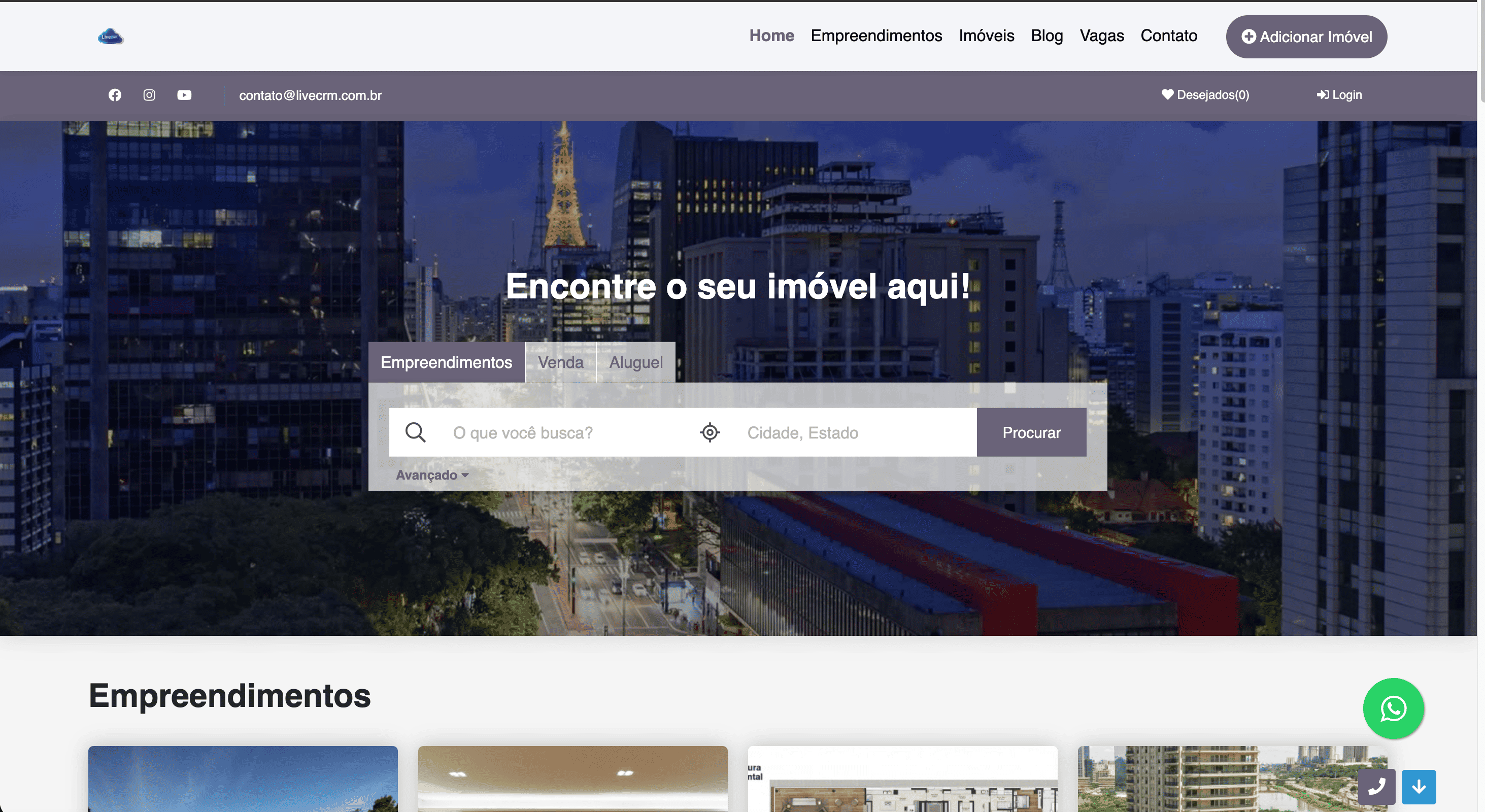Open the Blog menu item
The height and width of the screenshot is (812, 1485).
(1047, 36)
